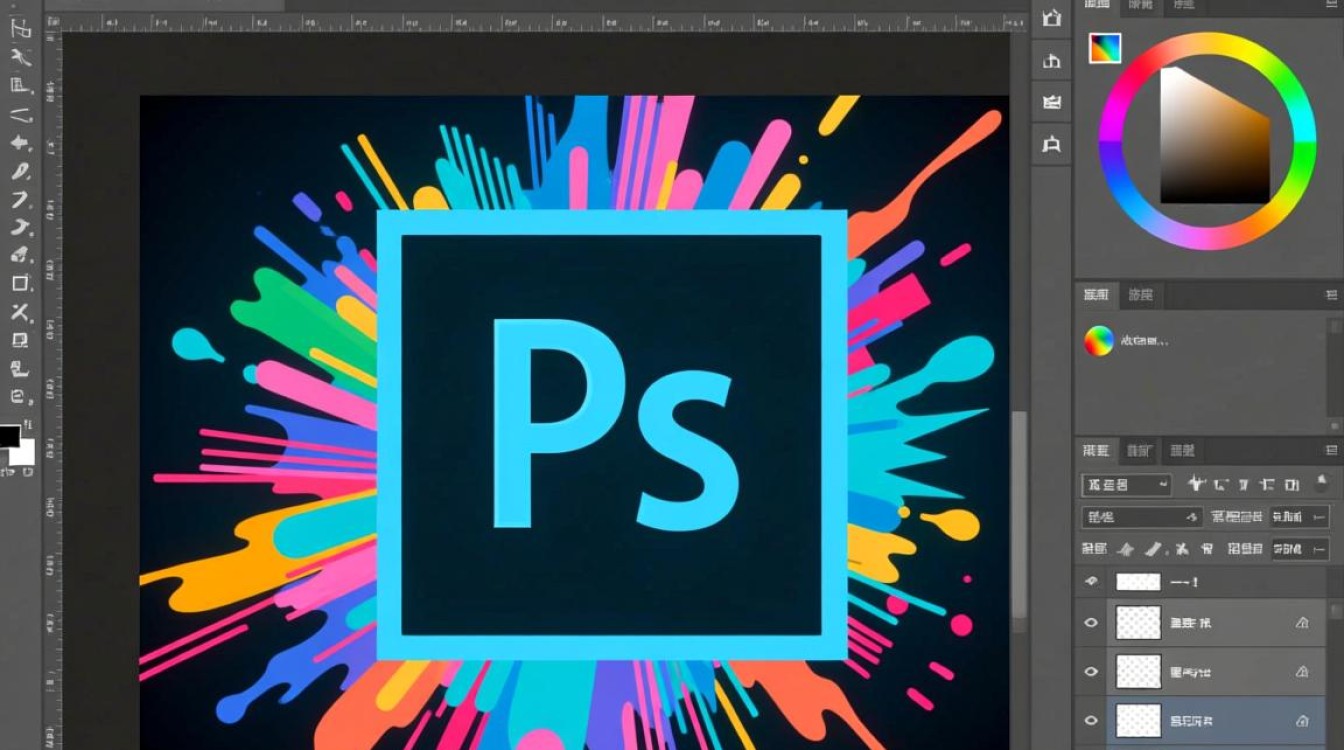Click the thumbnail of the highlighted bottom layer
Viewport: 1344px width, 750px height.
pos(1138,720)
